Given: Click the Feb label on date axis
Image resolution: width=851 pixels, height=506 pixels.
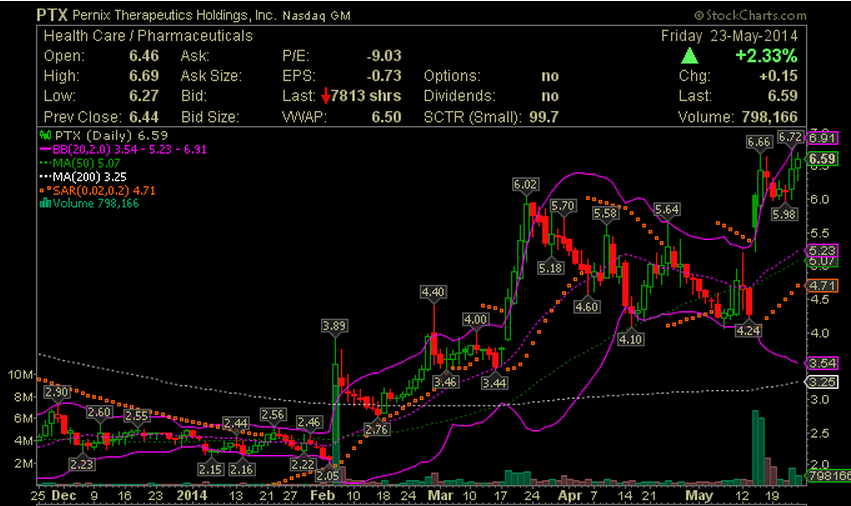Looking at the screenshot, I should (322, 495).
